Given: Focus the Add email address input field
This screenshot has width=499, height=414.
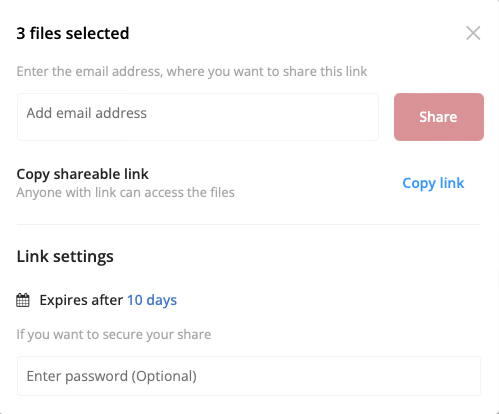Looking at the screenshot, I should (x=198, y=117).
